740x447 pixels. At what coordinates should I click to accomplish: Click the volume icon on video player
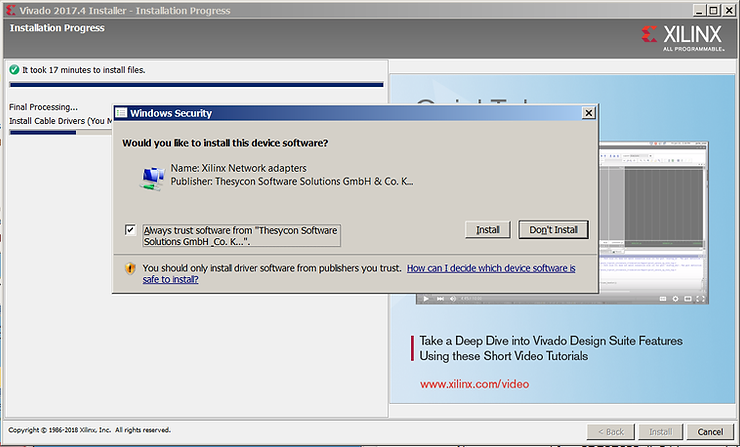[x=453, y=298]
